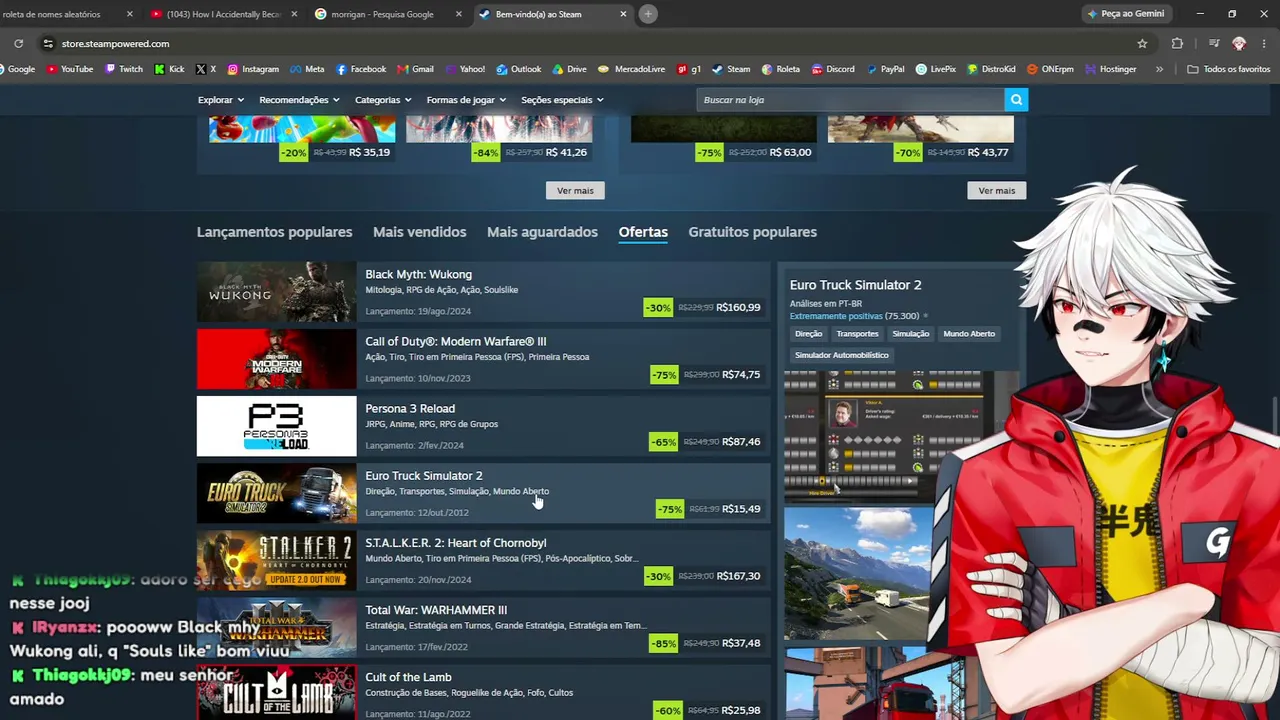
Task: Open a new browser tab
Action: (x=648, y=14)
